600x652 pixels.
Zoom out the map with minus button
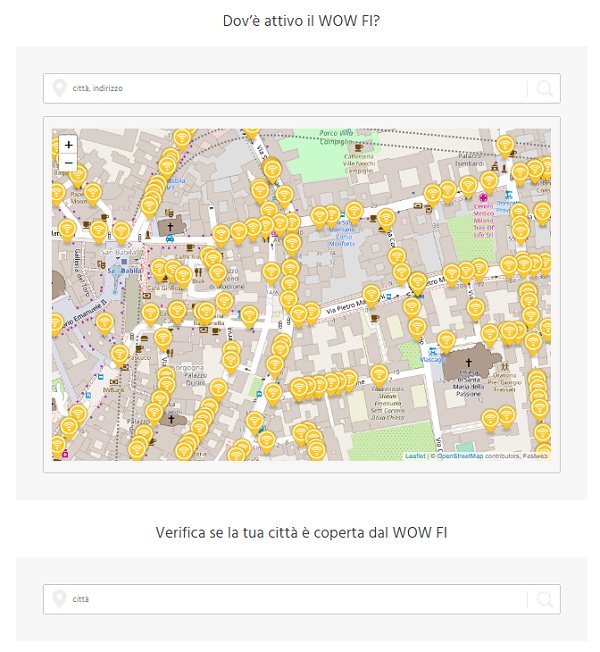69,163
